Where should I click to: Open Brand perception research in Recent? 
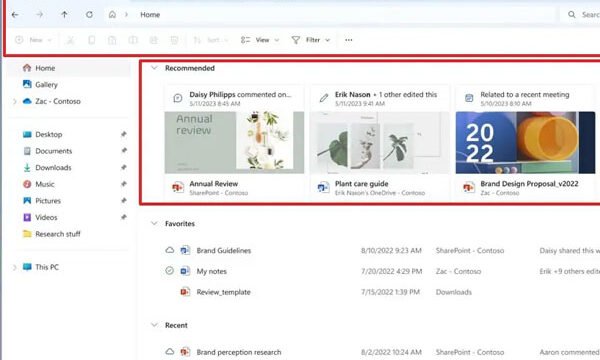(239, 352)
